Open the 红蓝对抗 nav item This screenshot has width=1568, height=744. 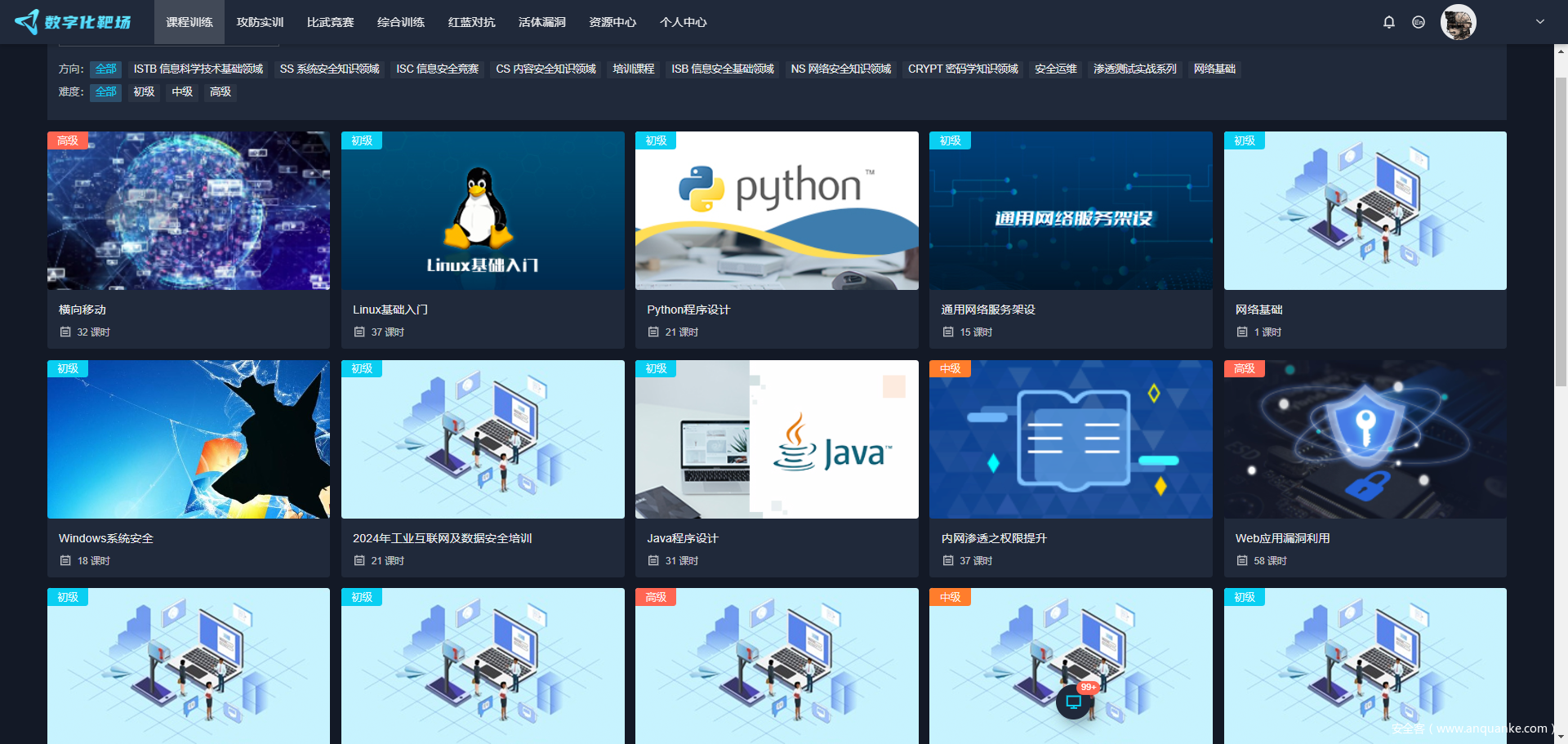click(x=472, y=22)
